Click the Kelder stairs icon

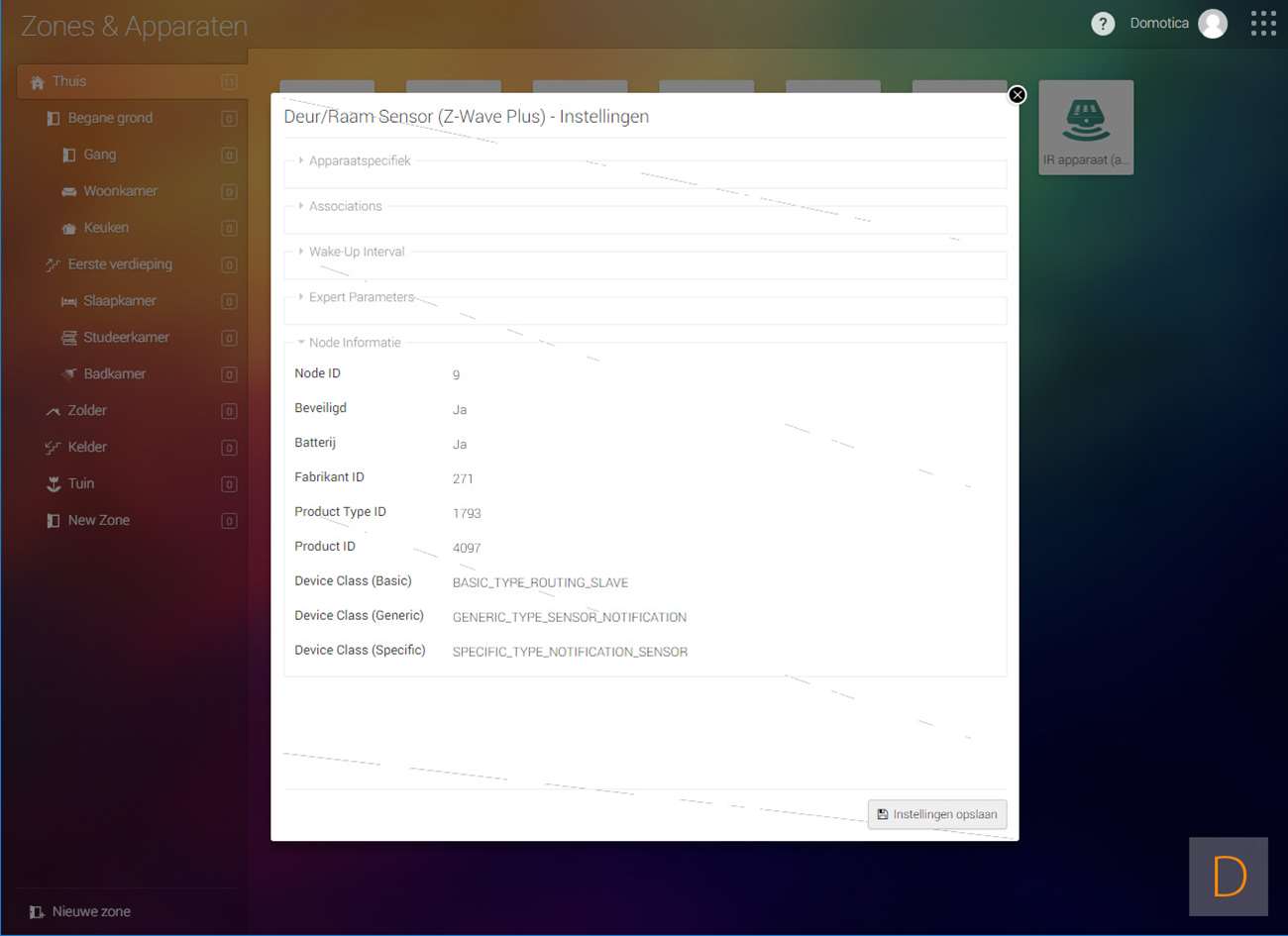[x=54, y=448]
